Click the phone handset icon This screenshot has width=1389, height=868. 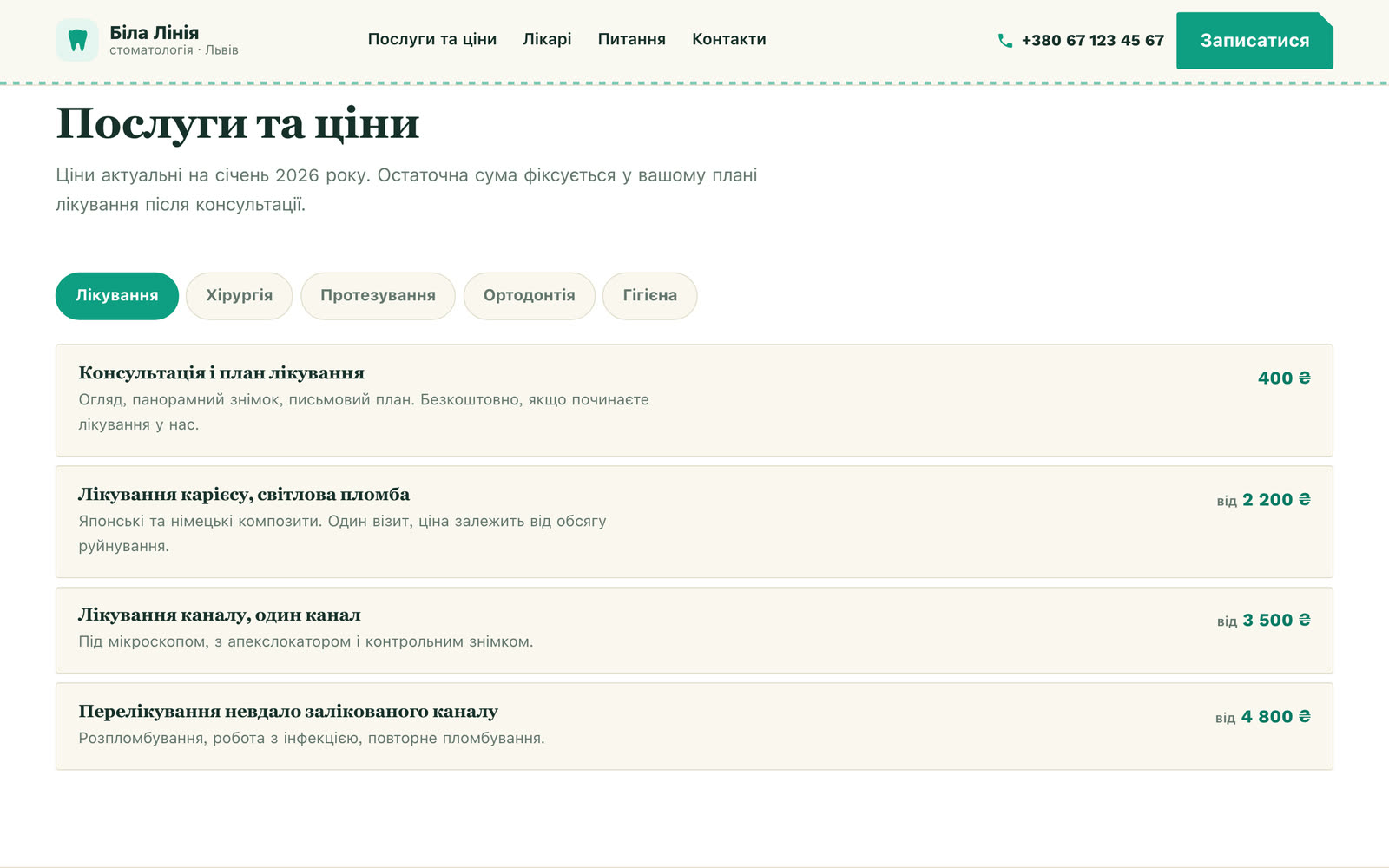[1005, 40]
